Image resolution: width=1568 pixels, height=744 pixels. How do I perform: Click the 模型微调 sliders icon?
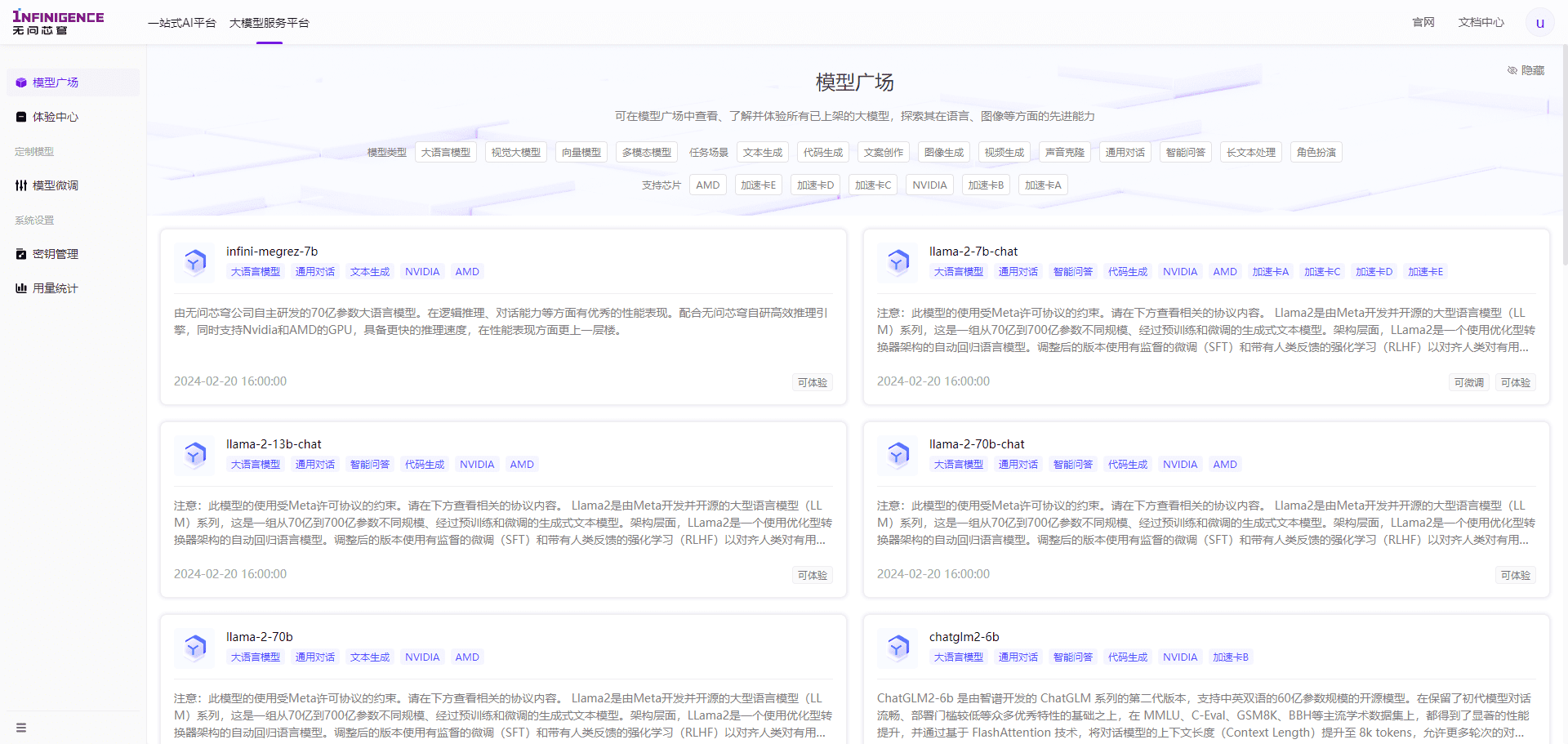pyautogui.click(x=21, y=185)
